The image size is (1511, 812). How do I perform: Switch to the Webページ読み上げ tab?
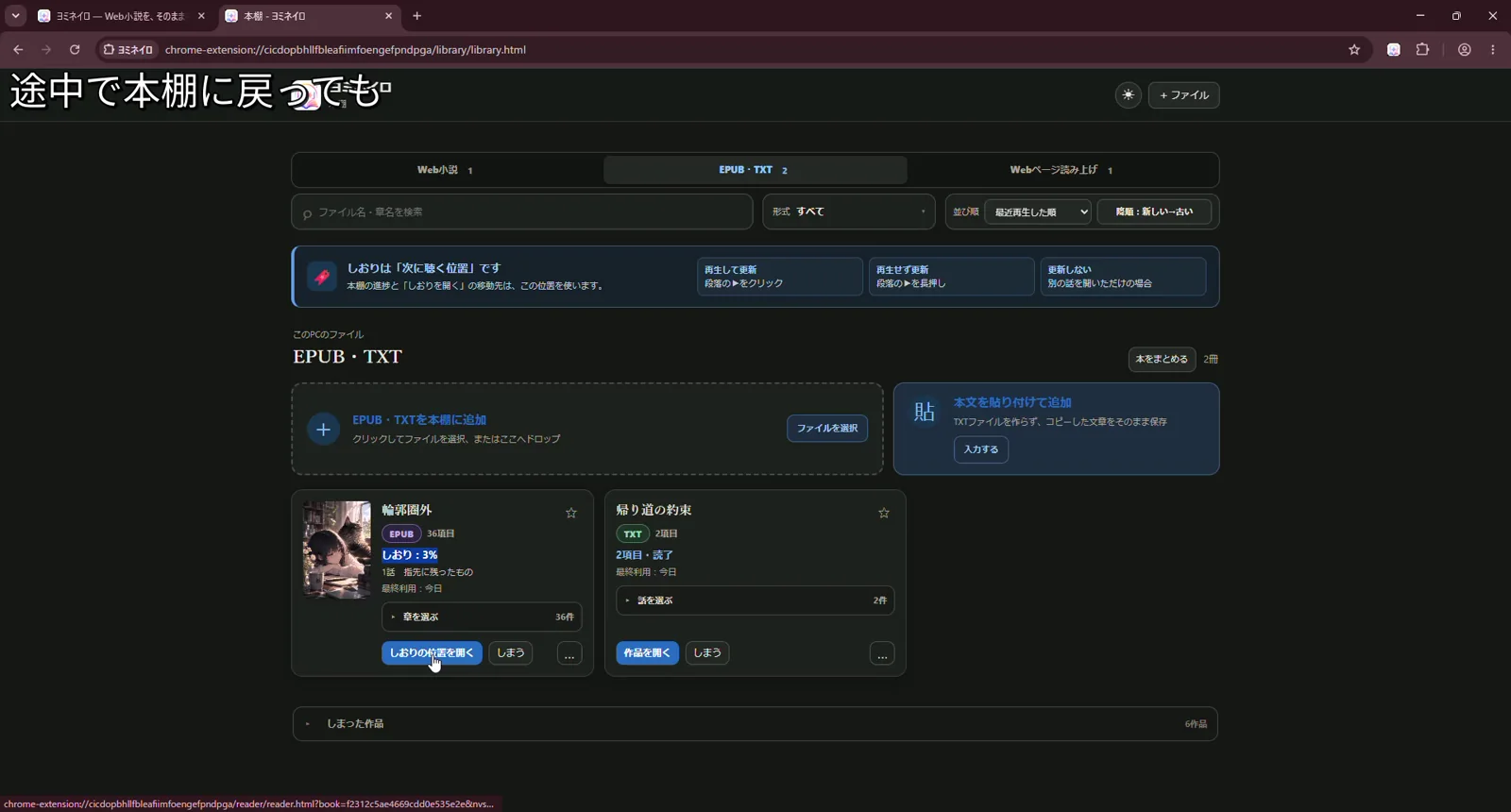point(1061,170)
